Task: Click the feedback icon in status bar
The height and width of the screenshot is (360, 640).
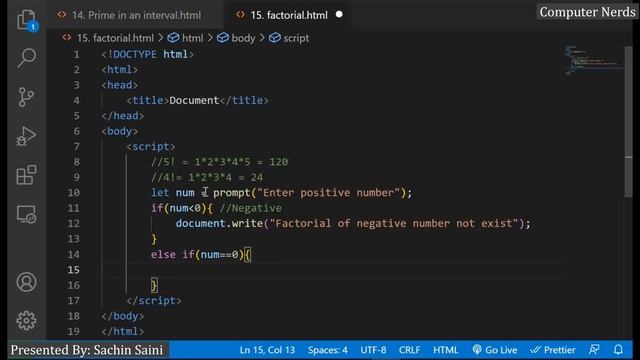Action: pos(594,350)
